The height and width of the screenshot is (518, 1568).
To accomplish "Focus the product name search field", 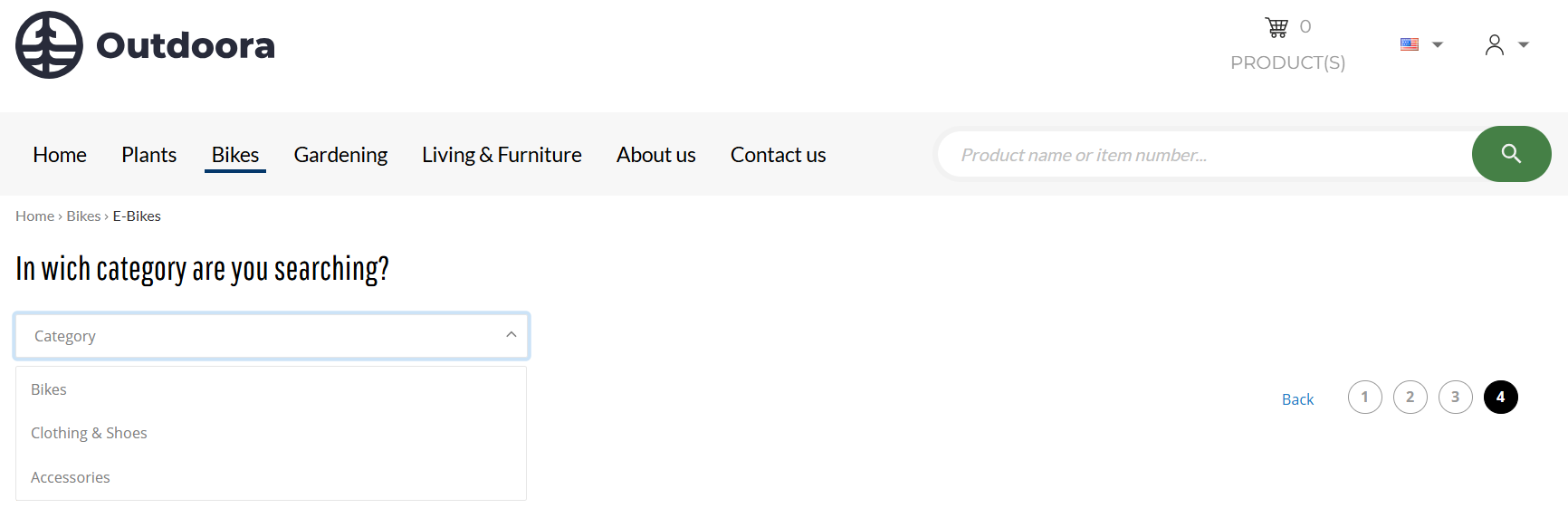I will pos(1206,155).
